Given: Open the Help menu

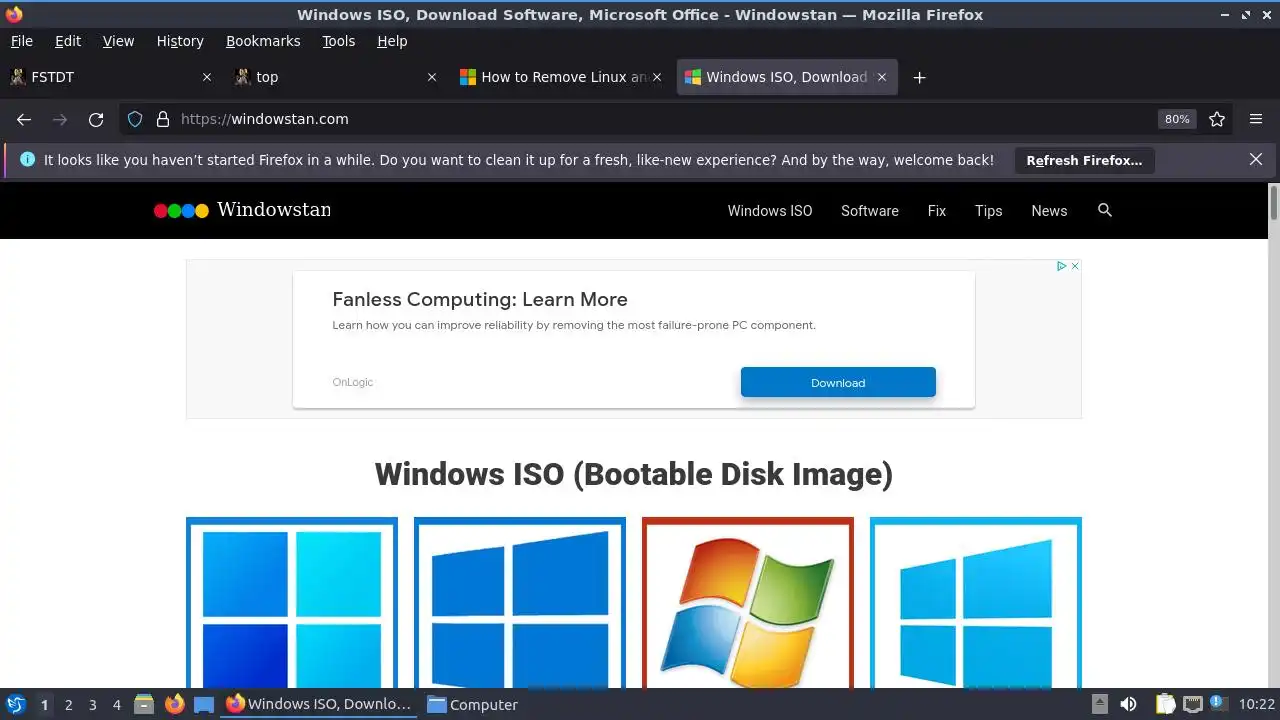Looking at the screenshot, I should (x=392, y=41).
